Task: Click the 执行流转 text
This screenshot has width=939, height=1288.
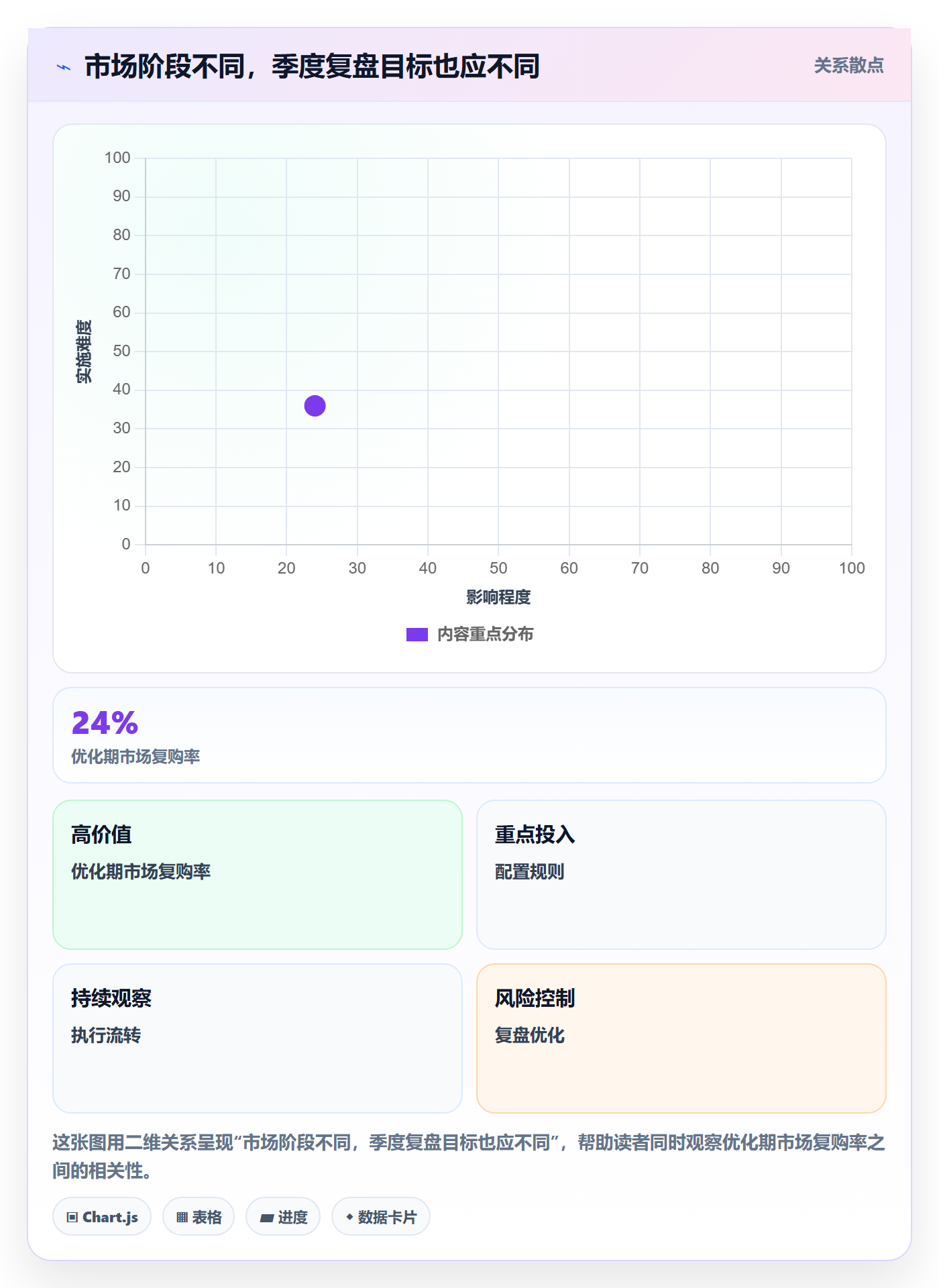Action: pos(106,1036)
